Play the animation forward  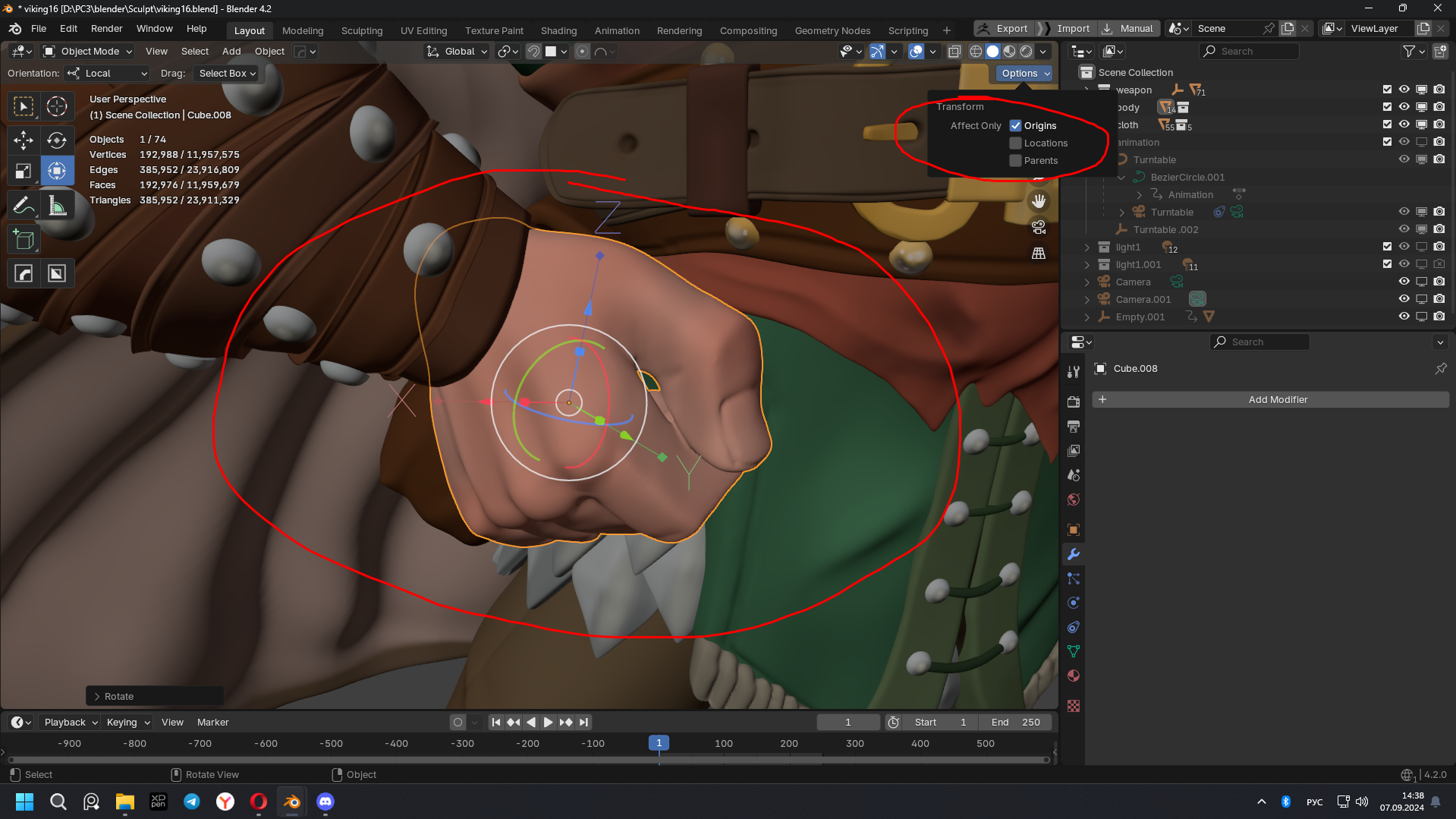(548, 723)
